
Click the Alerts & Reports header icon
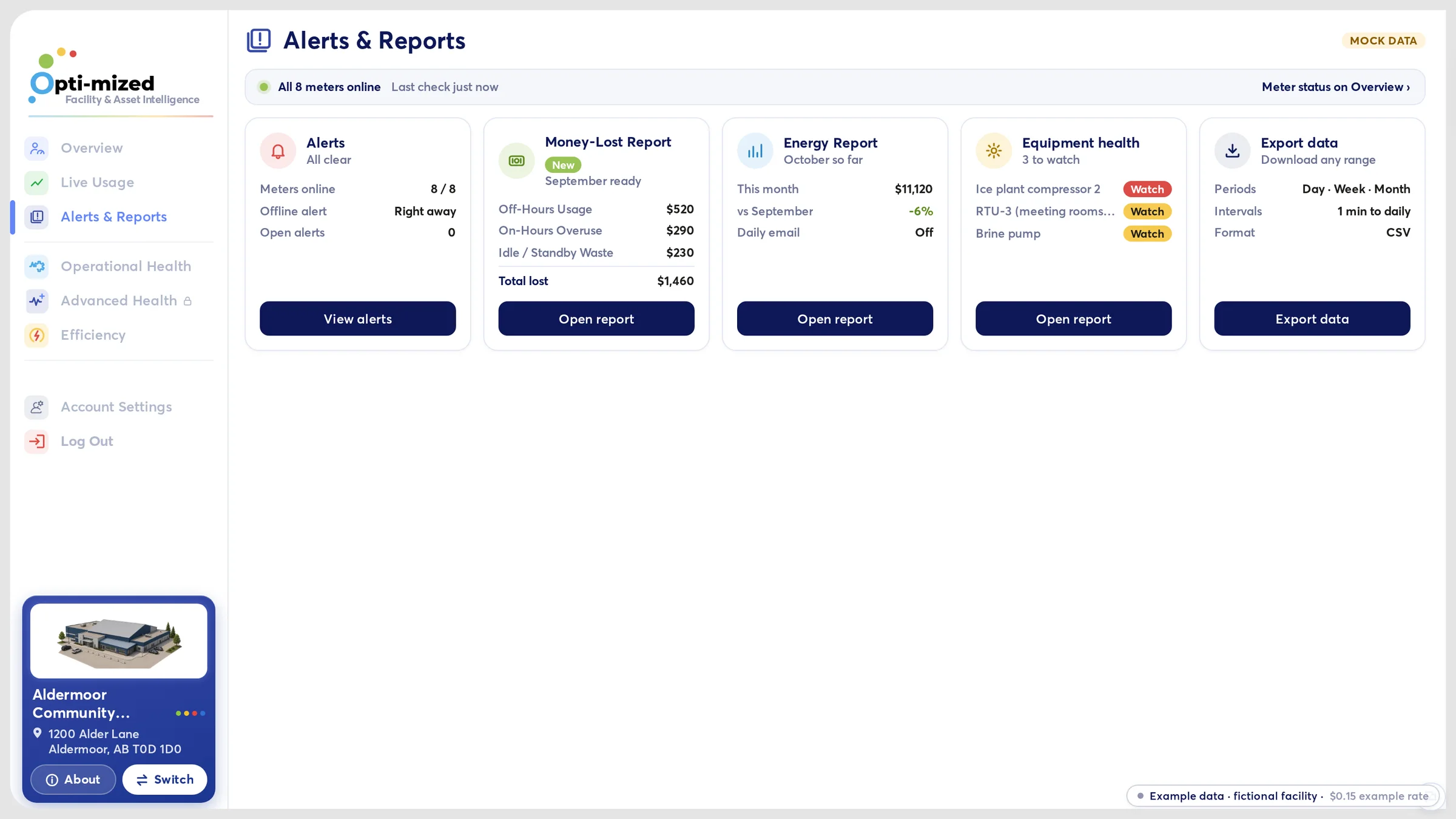tap(258, 41)
